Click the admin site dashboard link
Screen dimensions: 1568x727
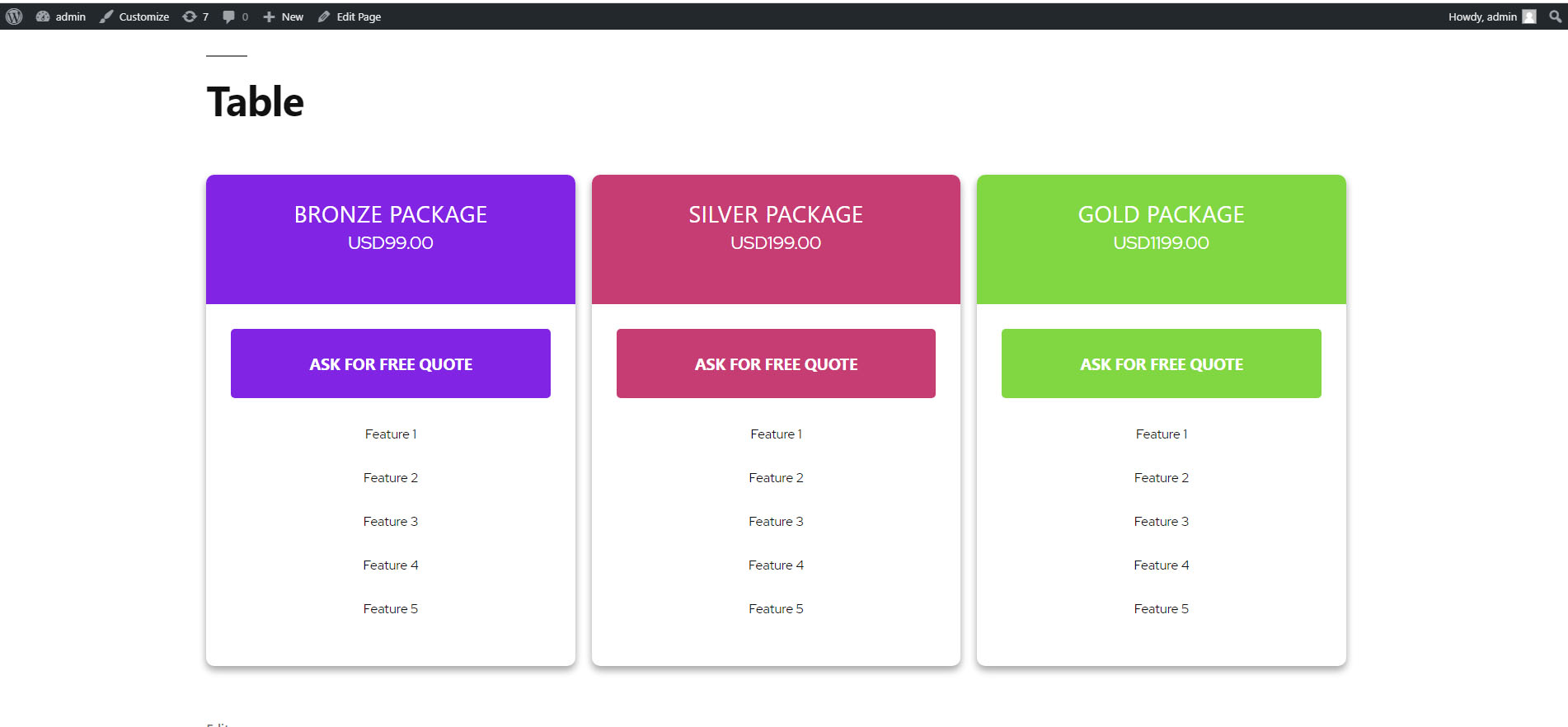pos(61,16)
